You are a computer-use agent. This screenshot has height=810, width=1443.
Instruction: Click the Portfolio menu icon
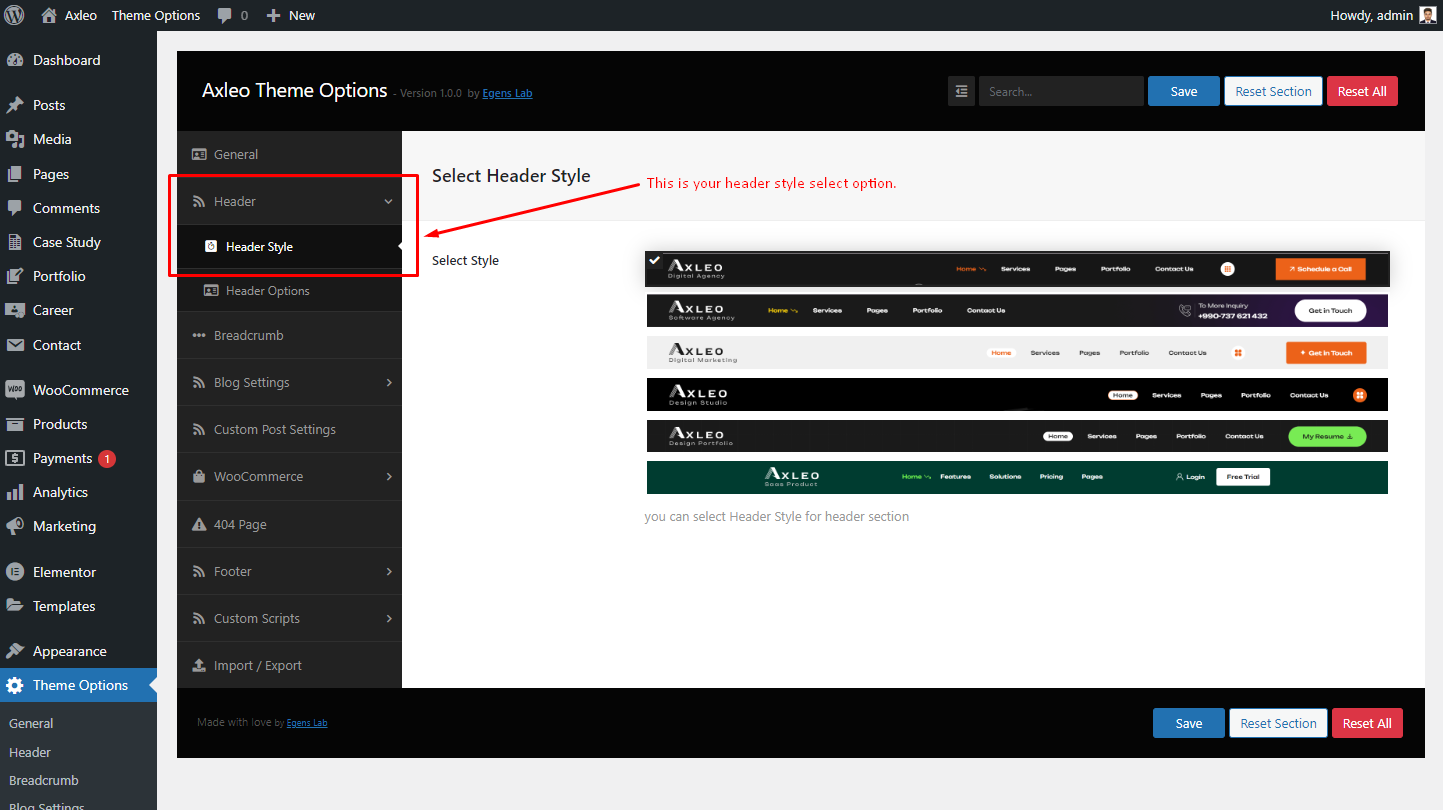[x=15, y=276]
